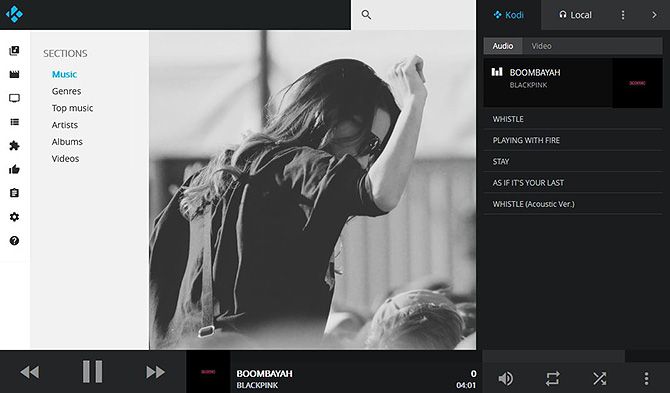The height and width of the screenshot is (393, 670).
Task: Click the playlist BOOMBAYAH album thumbnail
Action: click(x=638, y=83)
